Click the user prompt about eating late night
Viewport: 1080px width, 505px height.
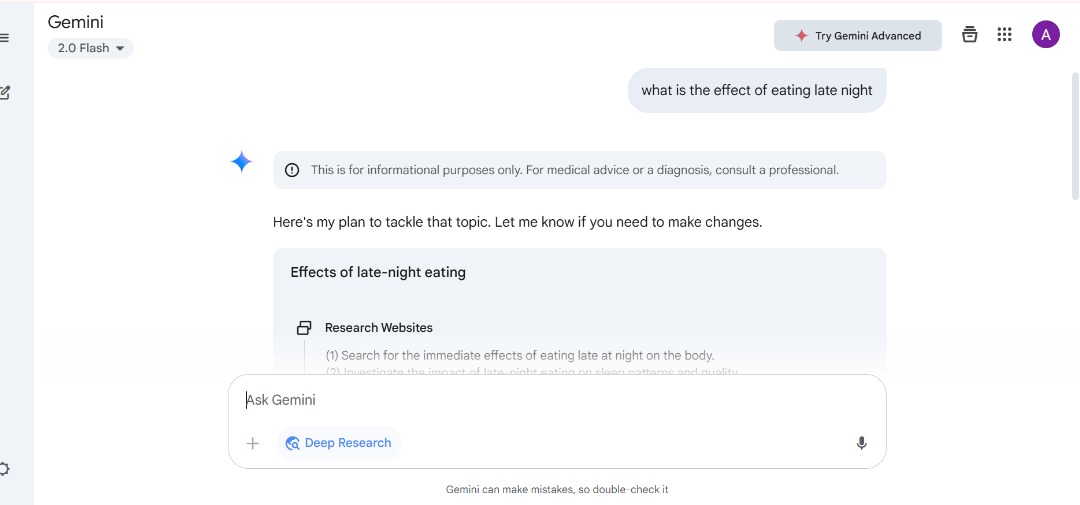click(x=757, y=90)
